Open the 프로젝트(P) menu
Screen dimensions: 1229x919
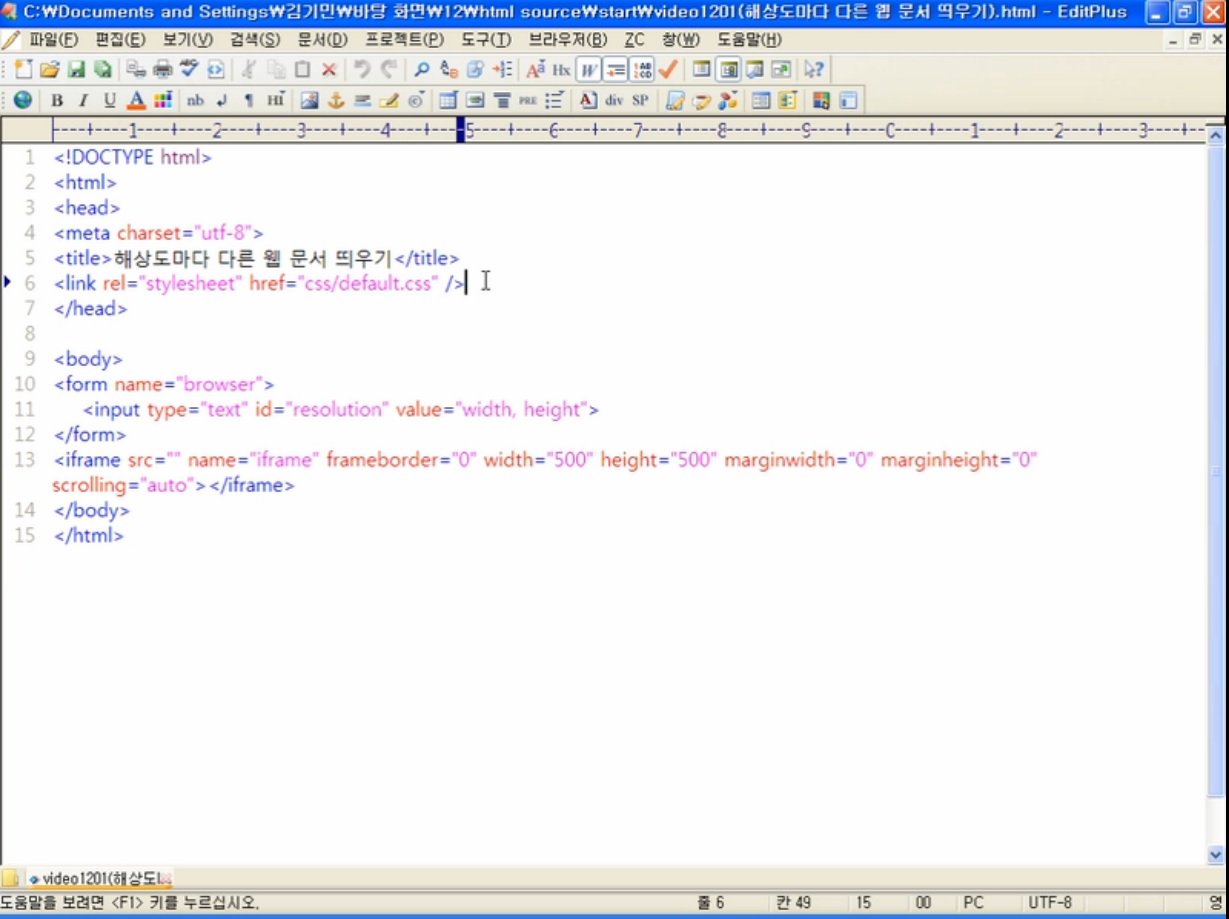[x=404, y=40]
